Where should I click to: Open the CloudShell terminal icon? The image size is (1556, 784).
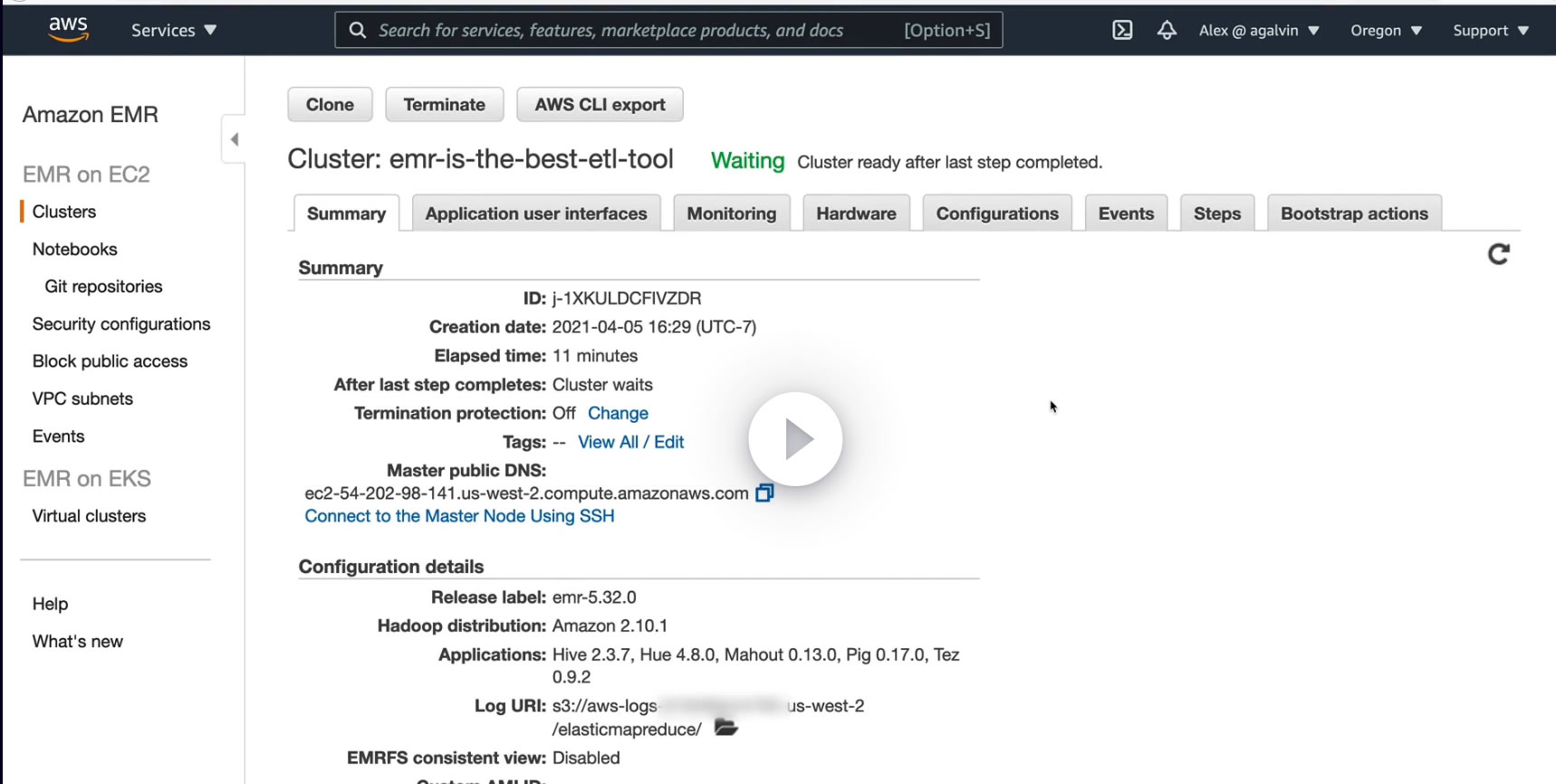tap(1122, 30)
